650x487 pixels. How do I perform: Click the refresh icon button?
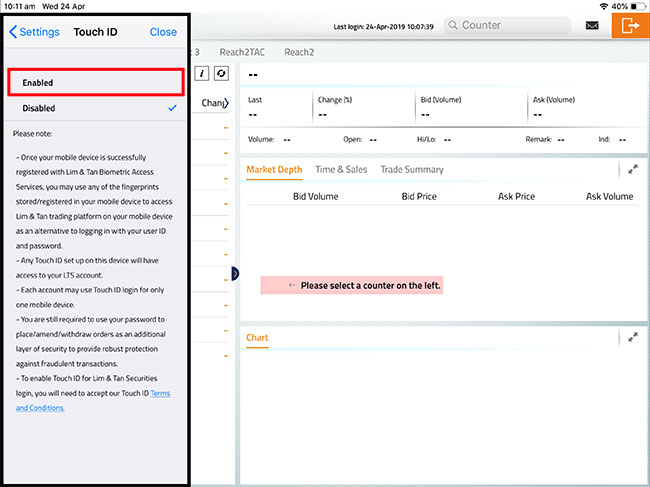coord(221,74)
